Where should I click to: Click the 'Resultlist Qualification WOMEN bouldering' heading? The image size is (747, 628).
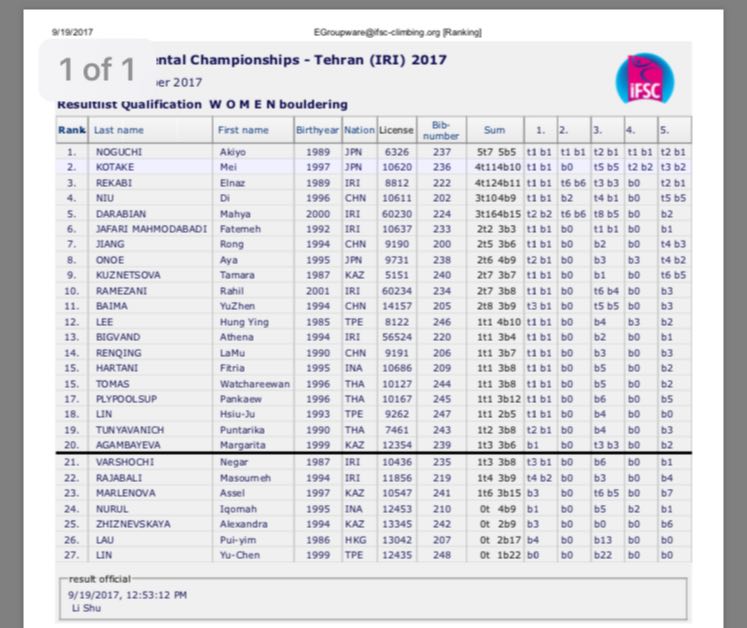click(x=203, y=104)
